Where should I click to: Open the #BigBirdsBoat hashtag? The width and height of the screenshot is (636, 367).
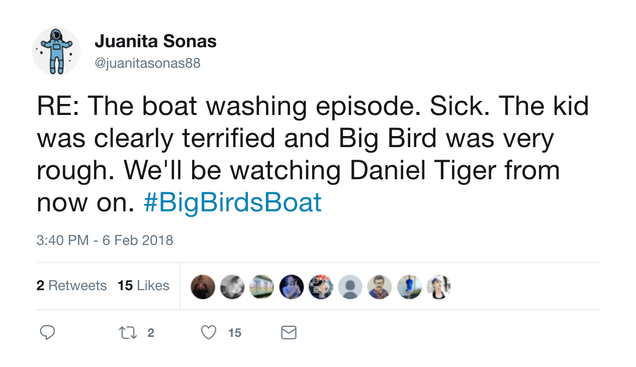pos(233,202)
